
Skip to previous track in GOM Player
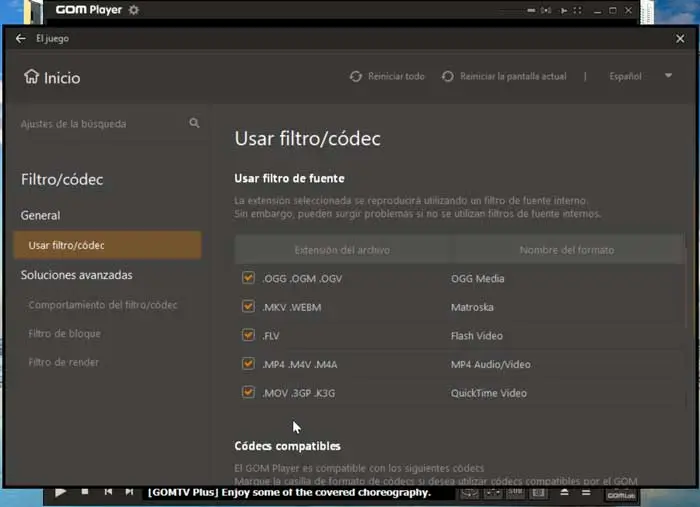[x=108, y=492]
